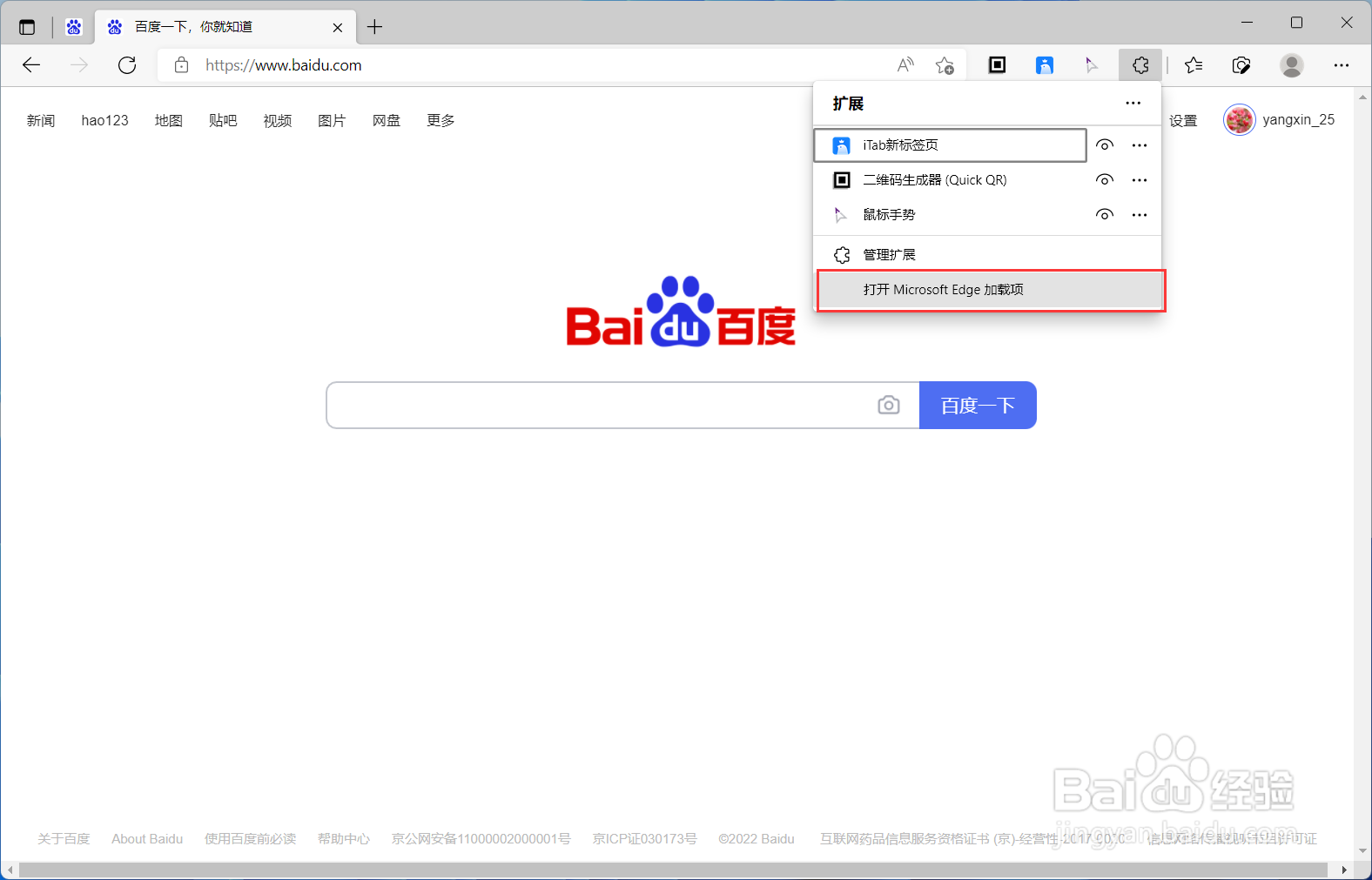This screenshot has width=1372, height=880.
Task: Toggle the Extensions puzzle button
Action: pos(1140,65)
